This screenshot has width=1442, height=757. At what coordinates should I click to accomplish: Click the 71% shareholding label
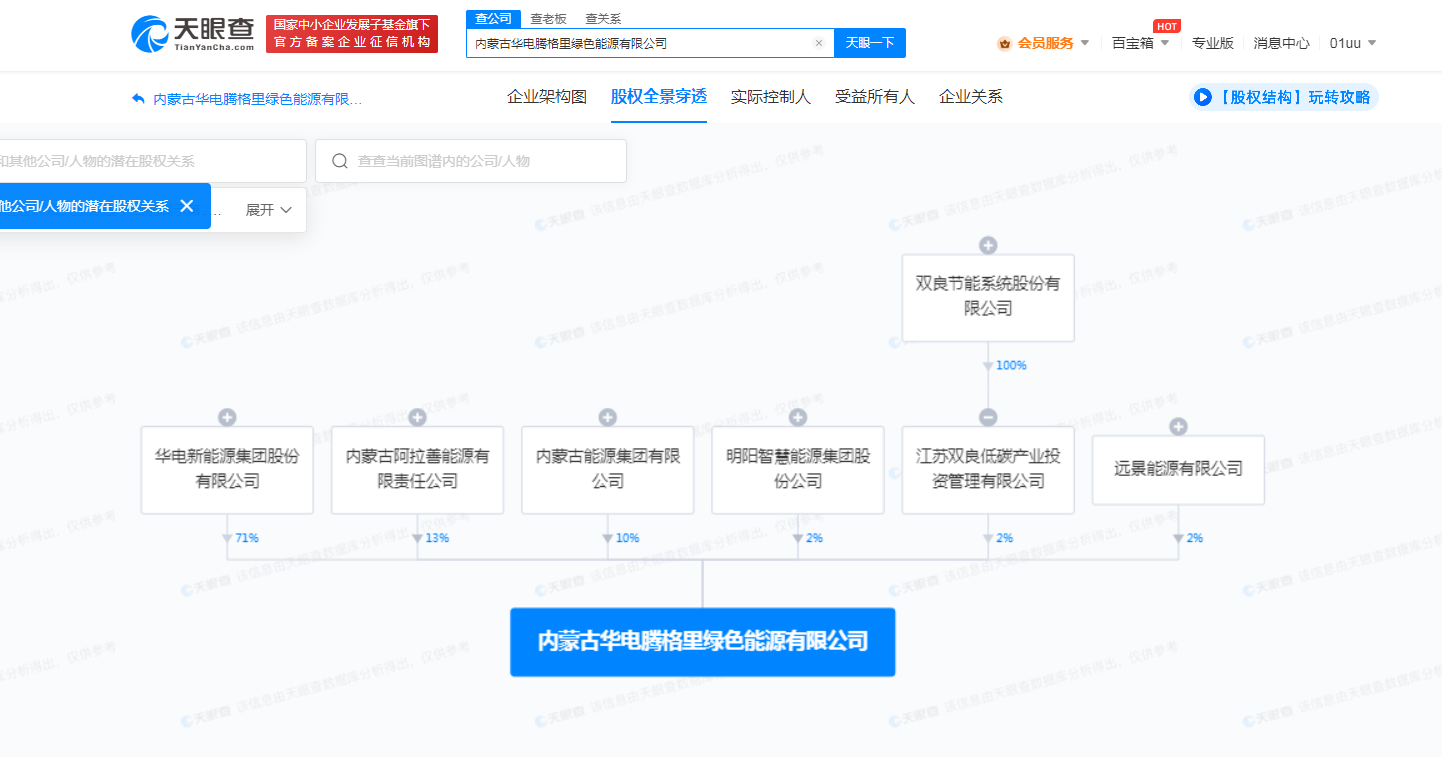click(x=248, y=538)
